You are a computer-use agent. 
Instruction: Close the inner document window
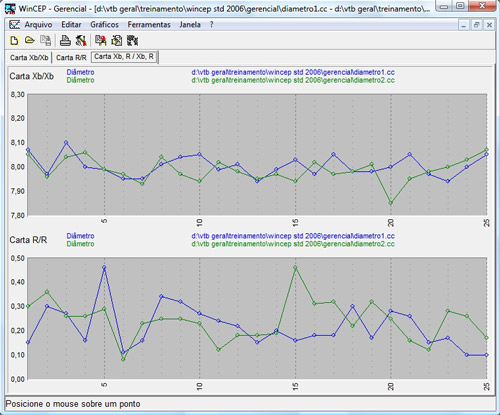tap(489, 25)
